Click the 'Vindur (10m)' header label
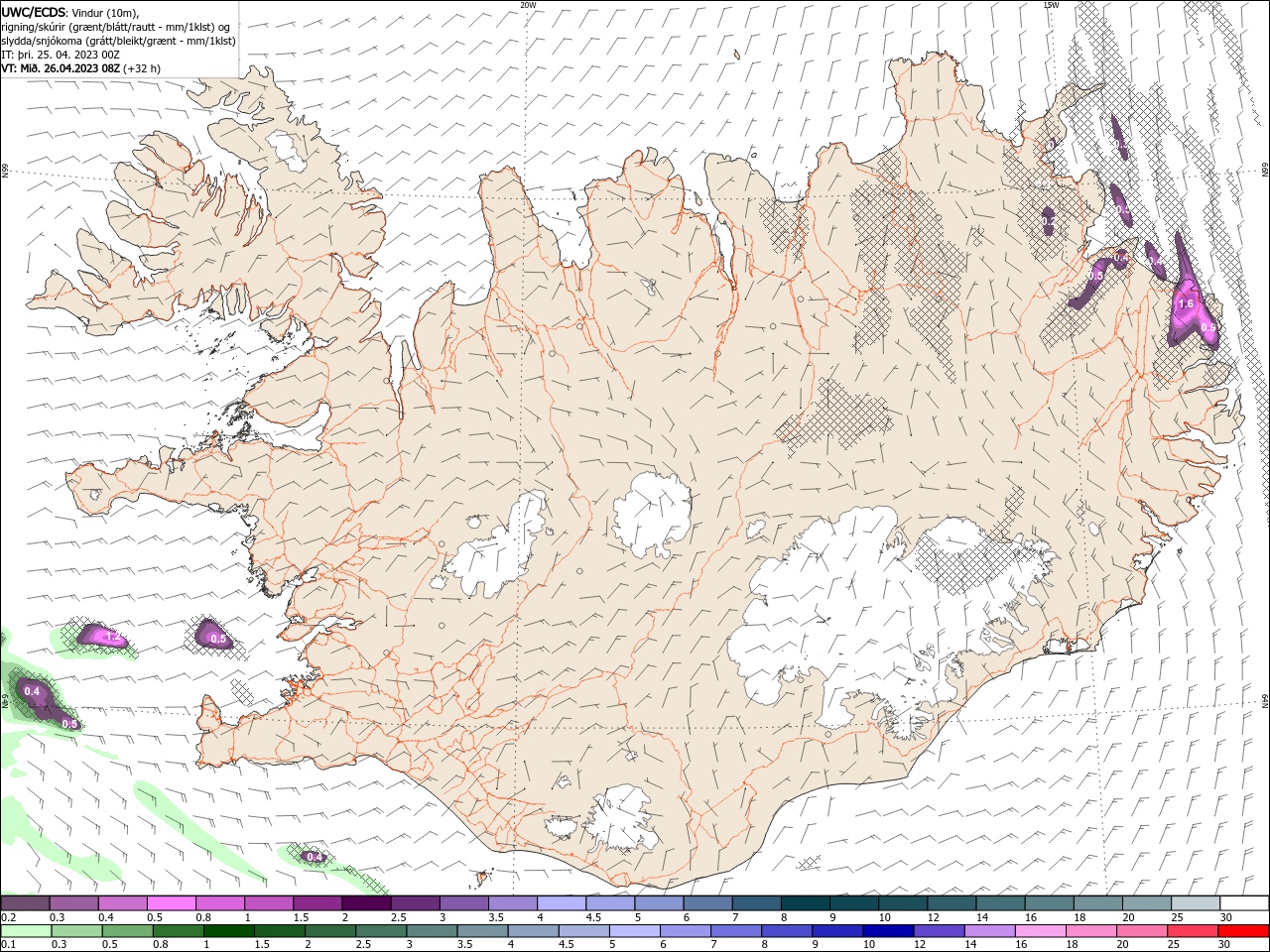The height and width of the screenshot is (952, 1270). [106, 12]
